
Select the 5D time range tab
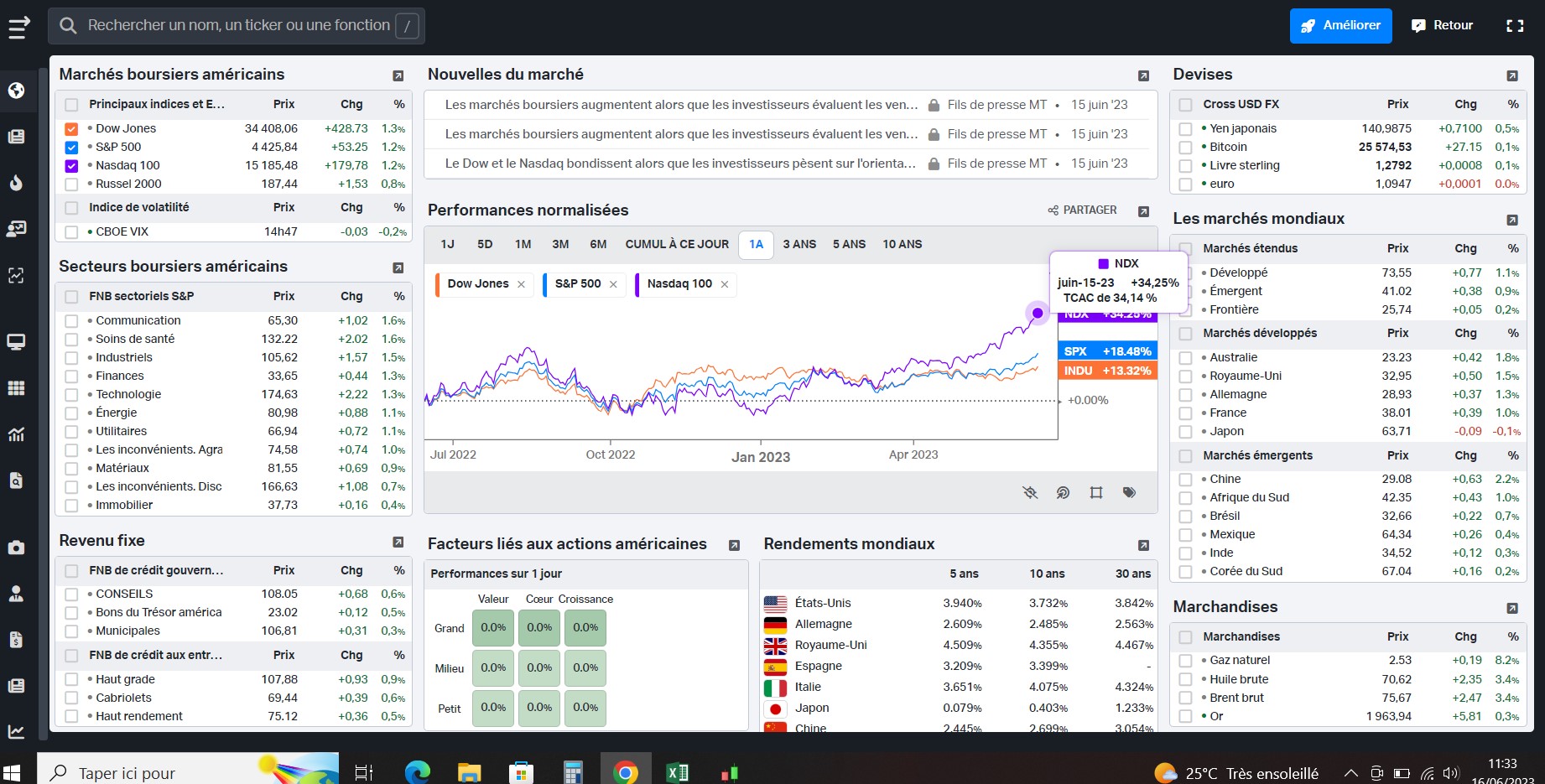click(x=485, y=244)
